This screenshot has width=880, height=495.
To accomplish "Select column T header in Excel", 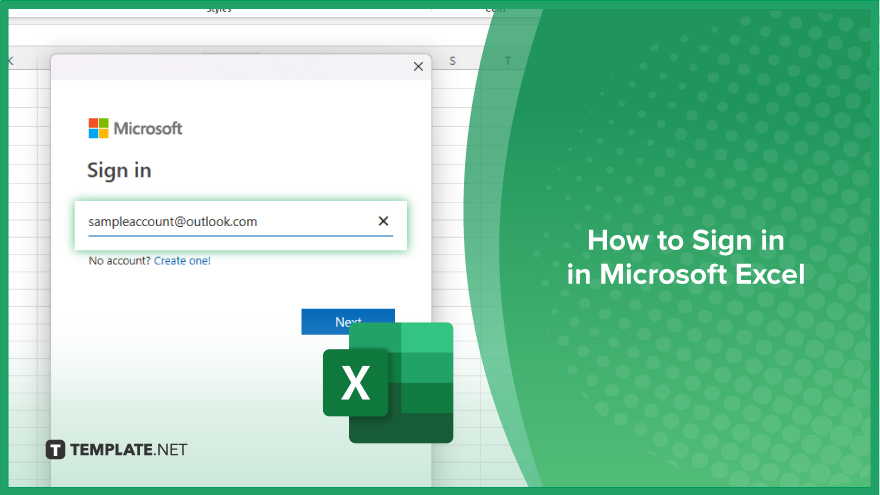I will coord(508,61).
